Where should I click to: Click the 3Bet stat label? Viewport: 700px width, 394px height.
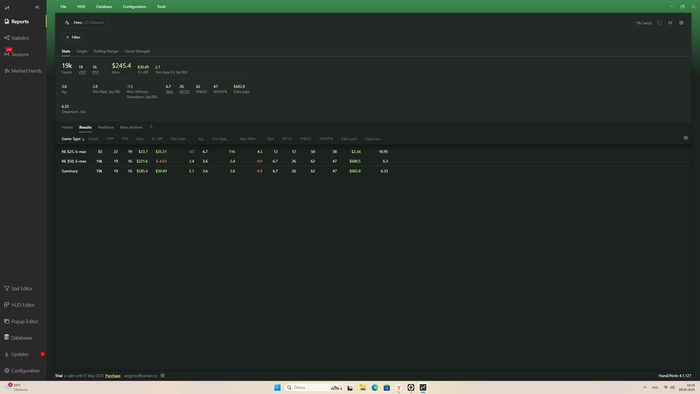click(169, 92)
